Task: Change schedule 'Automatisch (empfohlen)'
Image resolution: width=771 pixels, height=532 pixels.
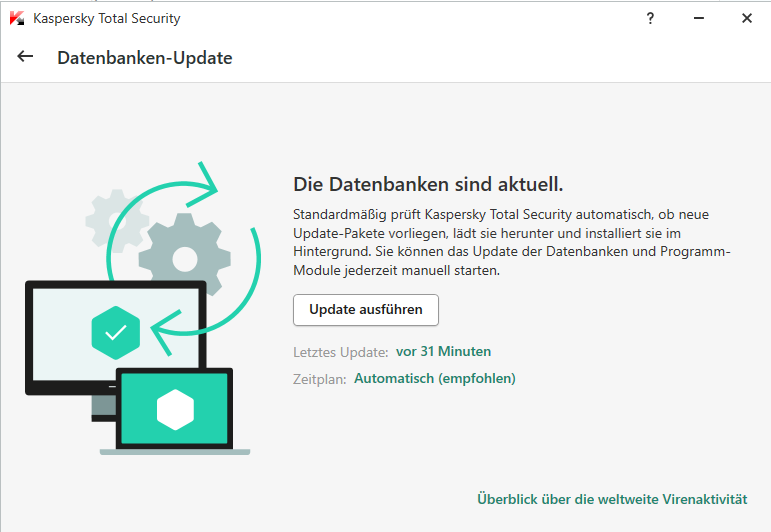Action: (x=435, y=379)
